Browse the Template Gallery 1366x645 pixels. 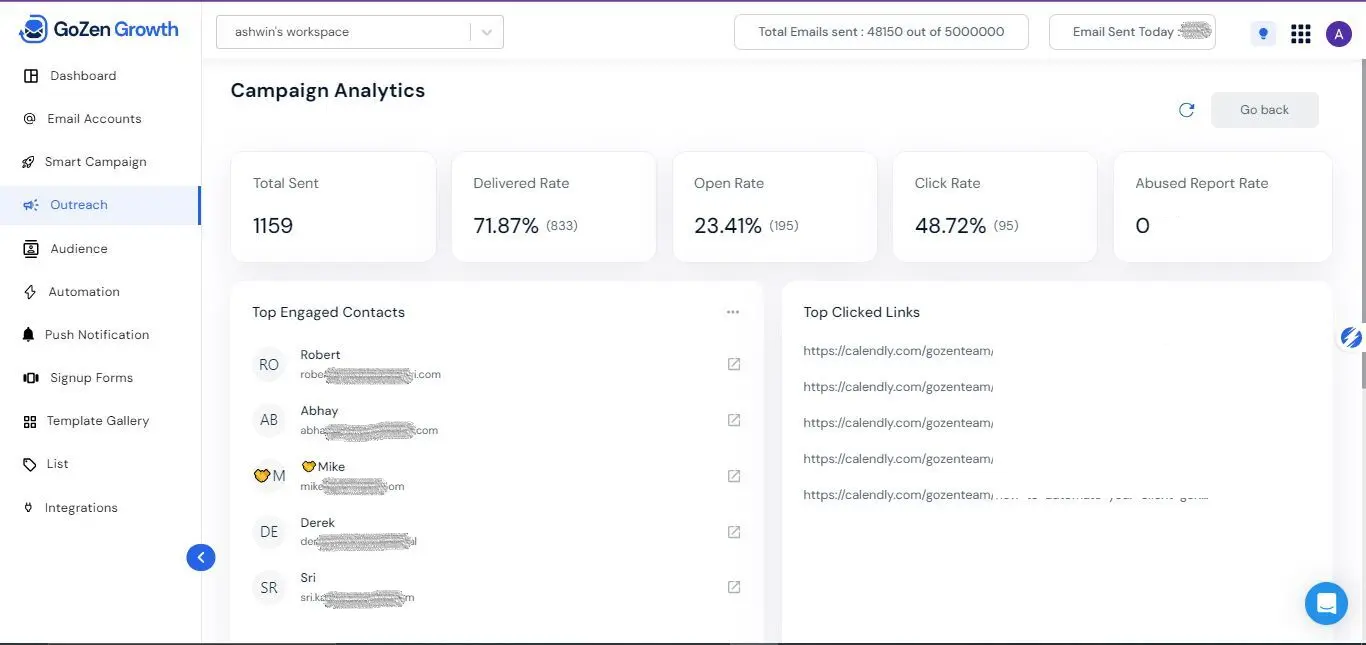click(x=96, y=420)
